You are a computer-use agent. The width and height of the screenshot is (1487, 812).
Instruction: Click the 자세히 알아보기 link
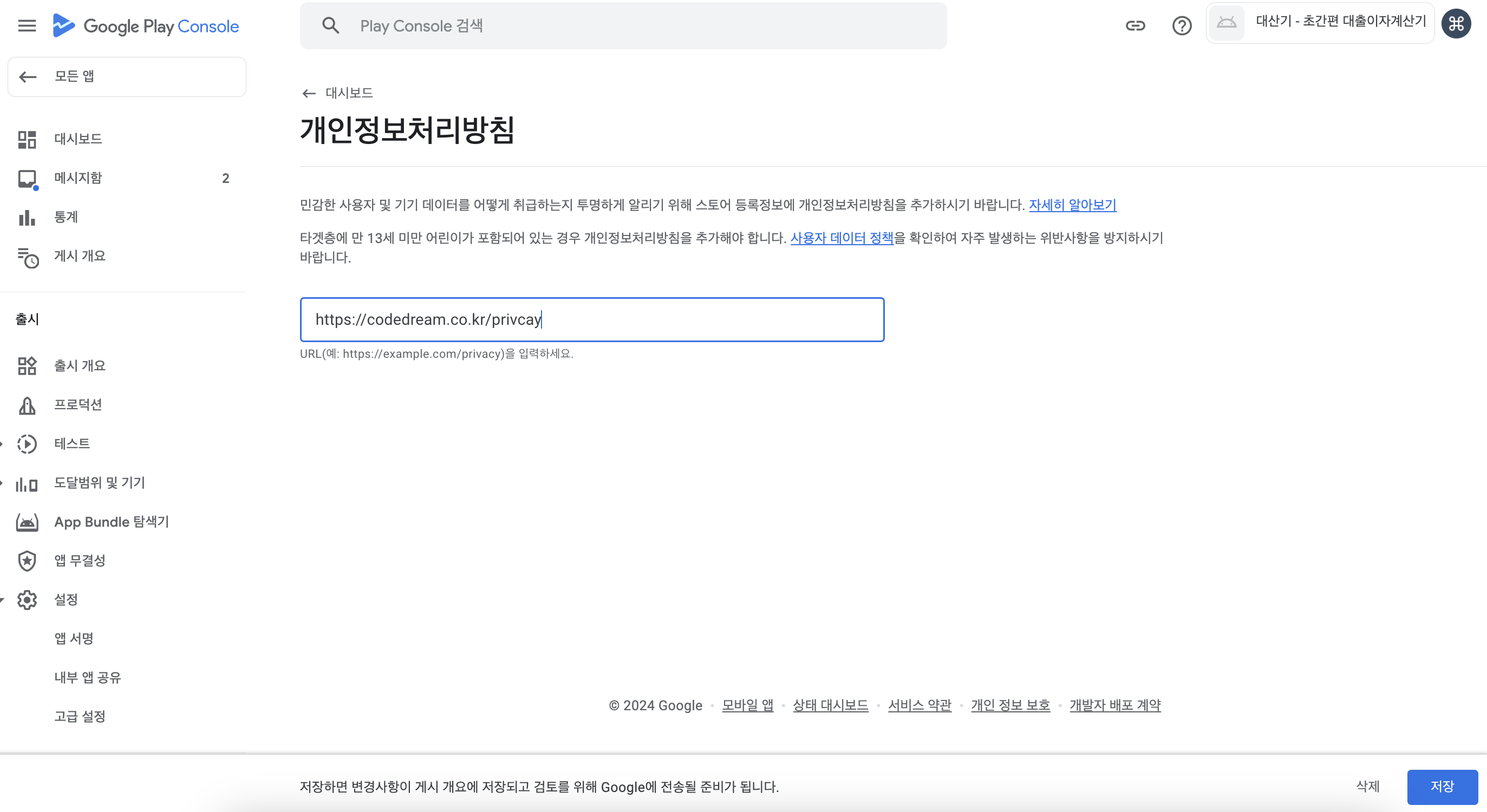1072,205
